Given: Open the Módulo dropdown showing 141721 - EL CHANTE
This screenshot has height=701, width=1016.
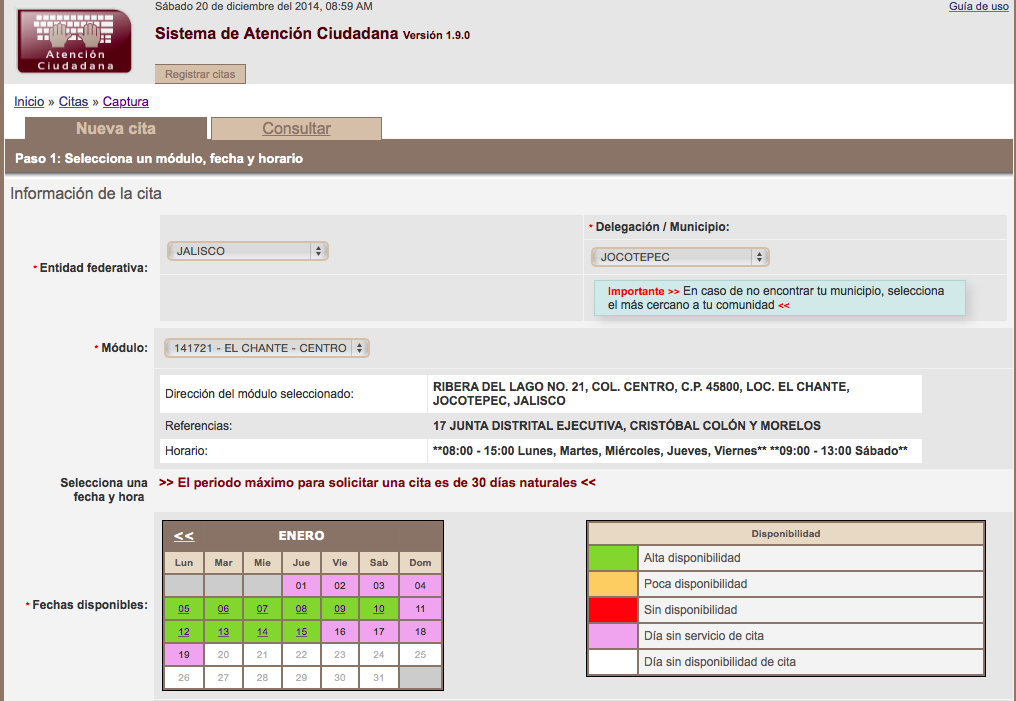Looking at the screenshot, I should tap(264, 347).
